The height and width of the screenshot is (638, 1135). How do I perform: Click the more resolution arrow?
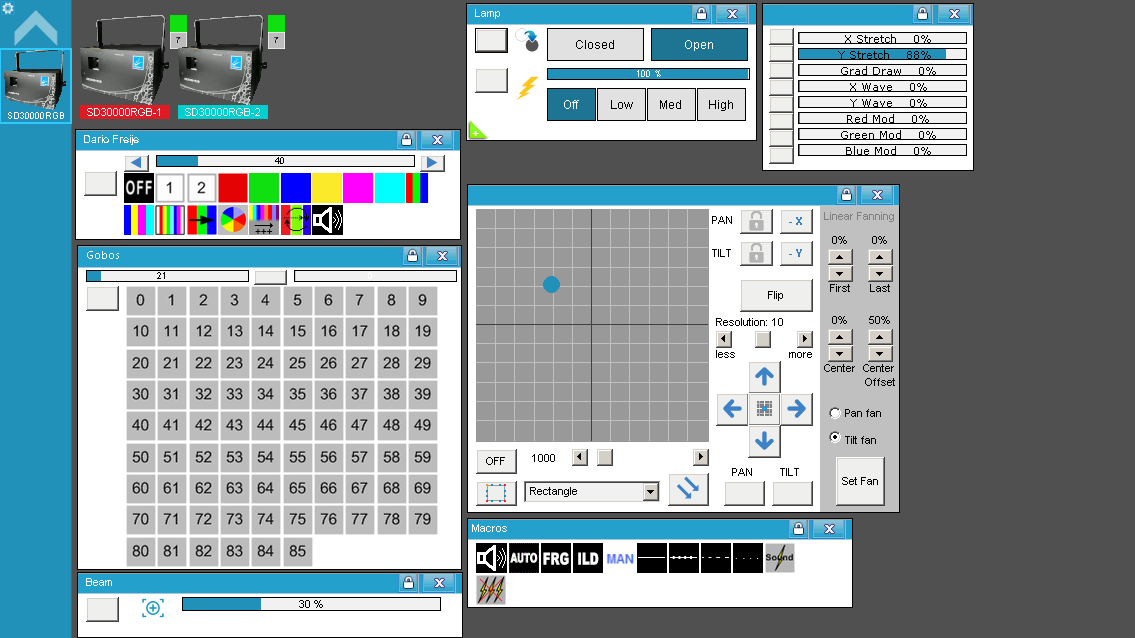(804, 339)
